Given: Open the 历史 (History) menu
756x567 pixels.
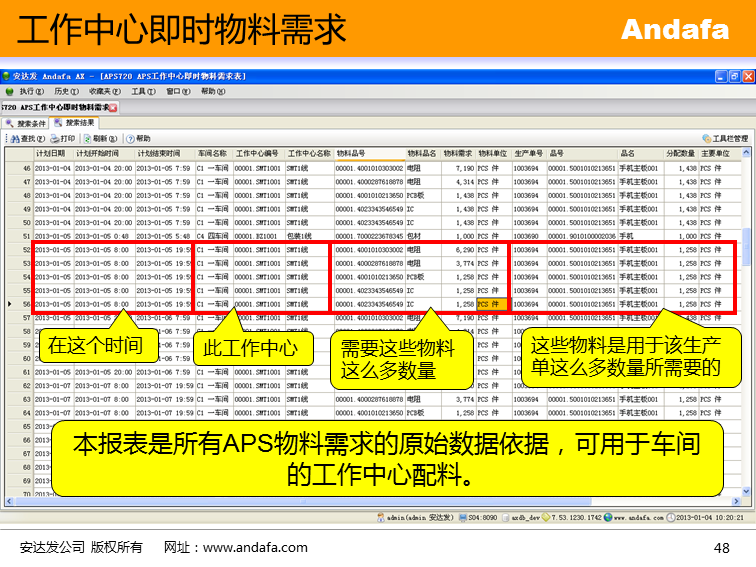Looking at the screenshot, I should [x=65, y=91].
